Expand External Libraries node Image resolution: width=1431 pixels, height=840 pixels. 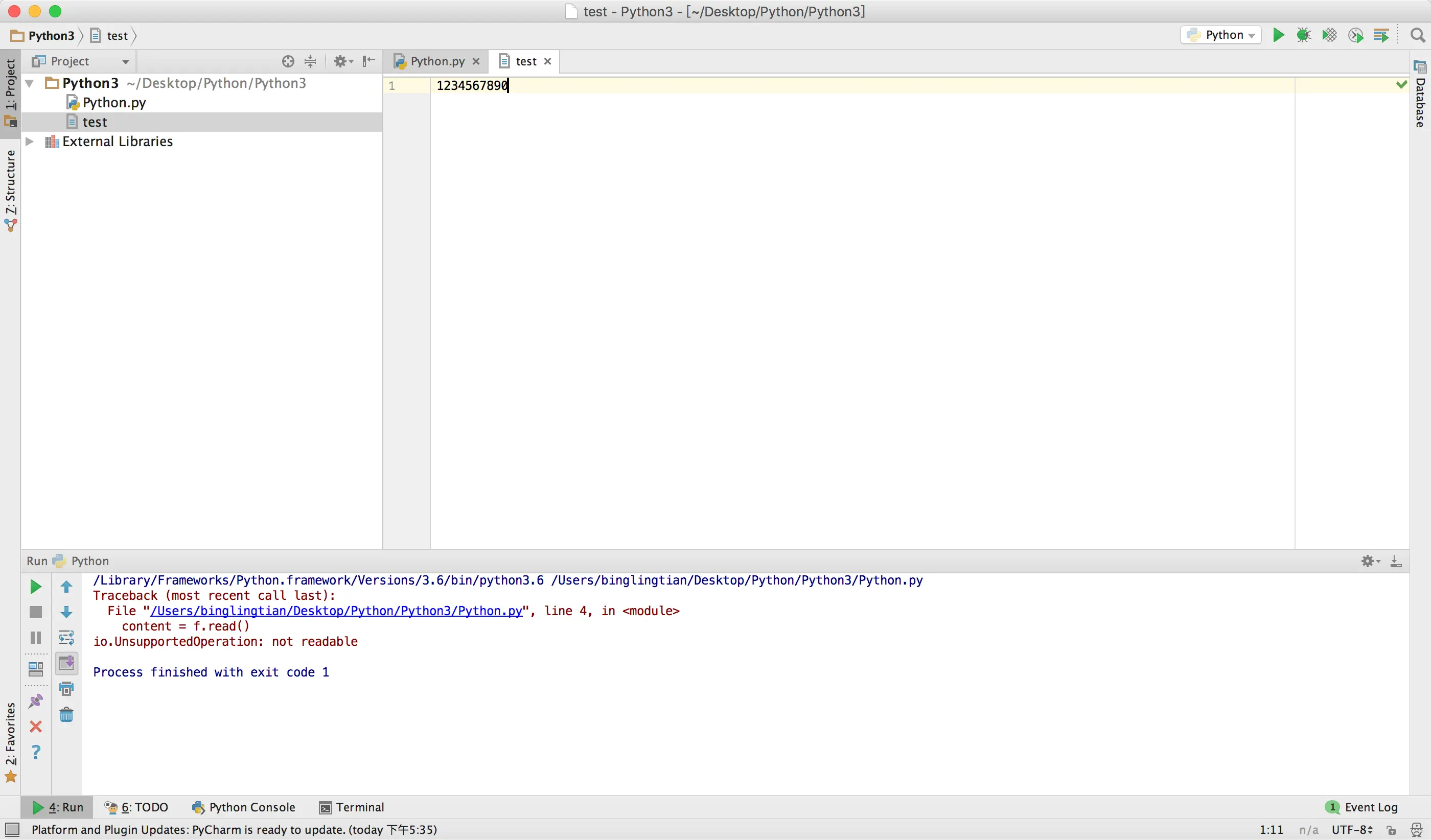click(x=30, y=142)
